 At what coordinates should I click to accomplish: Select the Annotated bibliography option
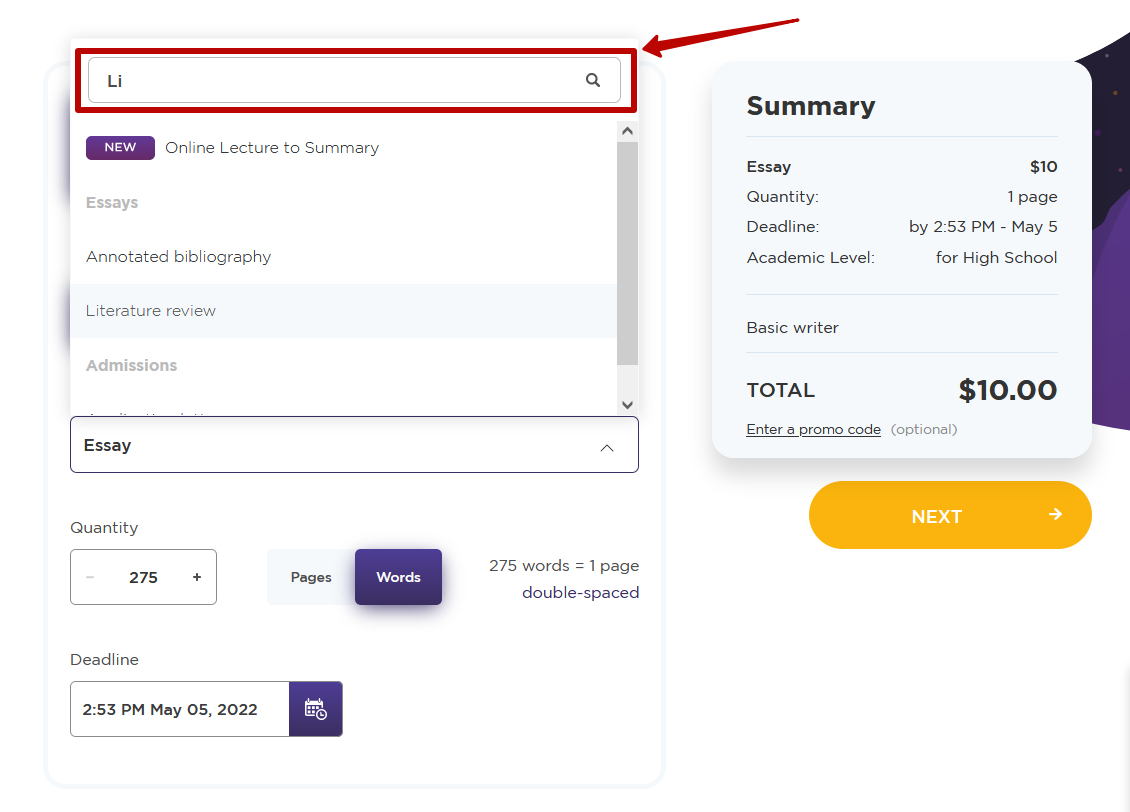(178, 257)
